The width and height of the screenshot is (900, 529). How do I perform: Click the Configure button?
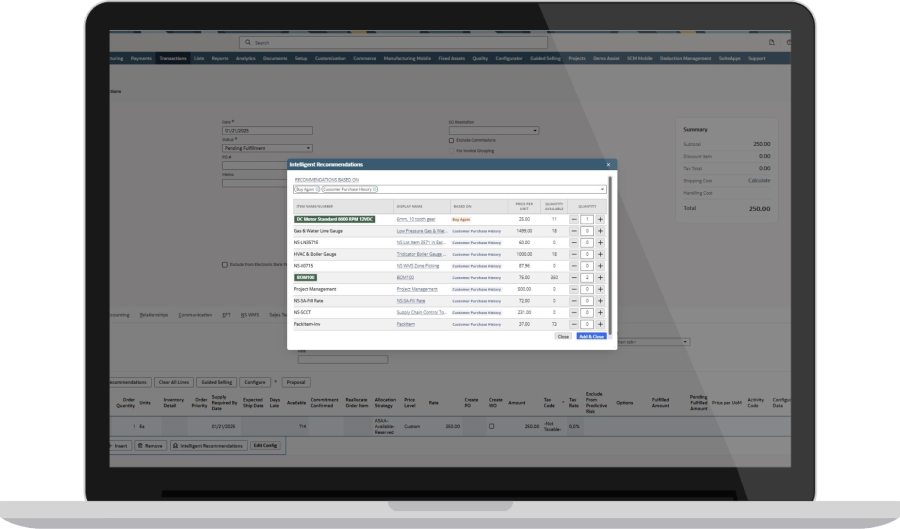tap(255, 382)
